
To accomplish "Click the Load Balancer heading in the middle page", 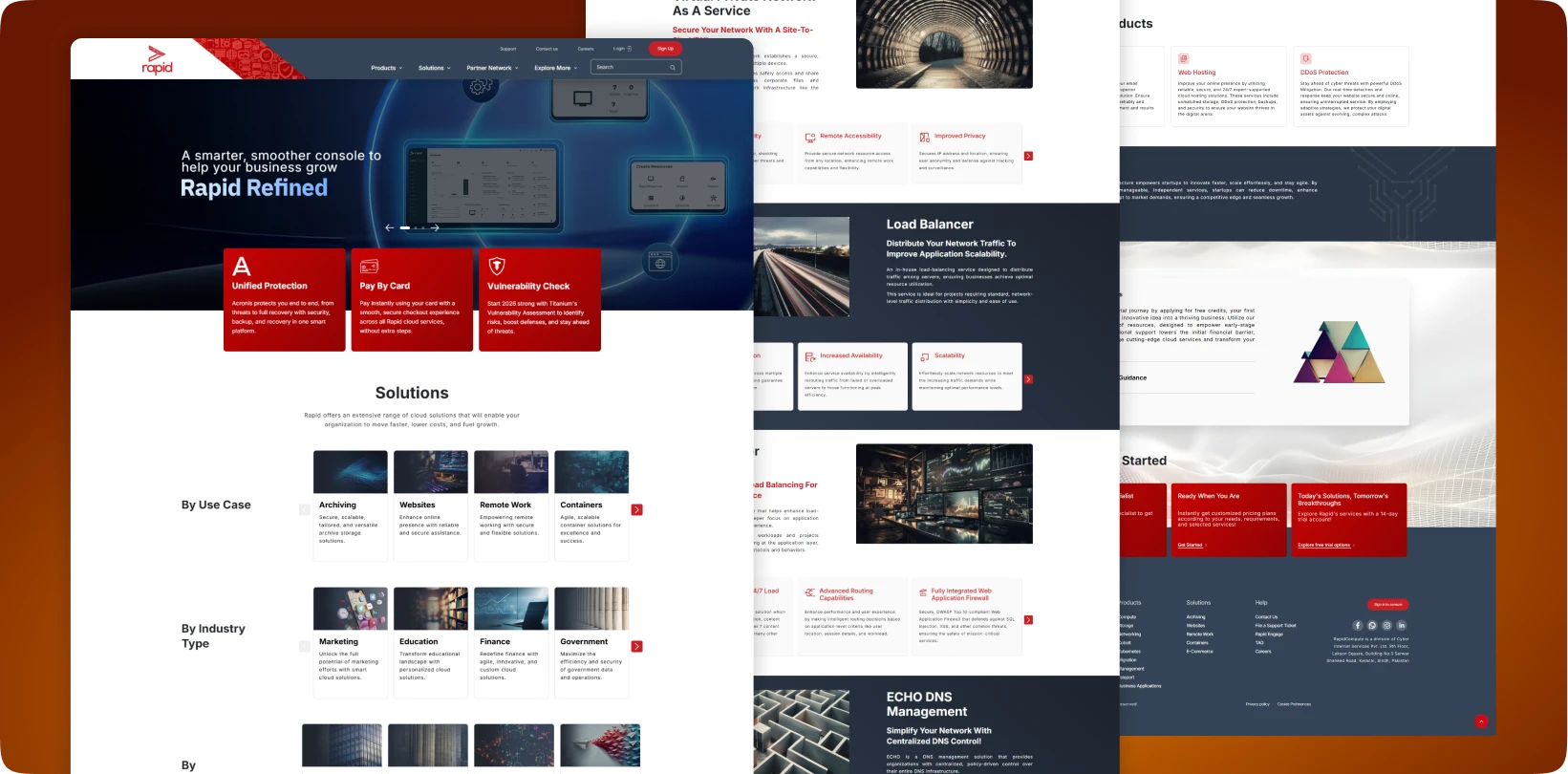I will 930,225.
